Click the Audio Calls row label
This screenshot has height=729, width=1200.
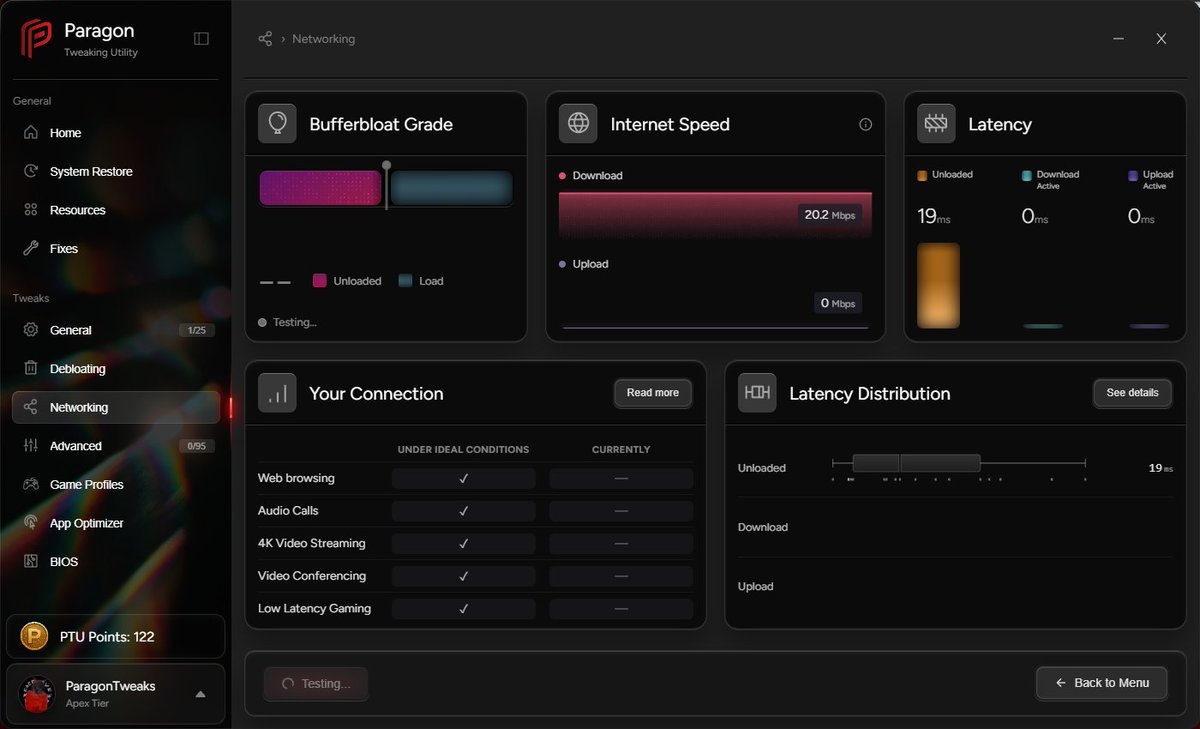coord(288,511)
